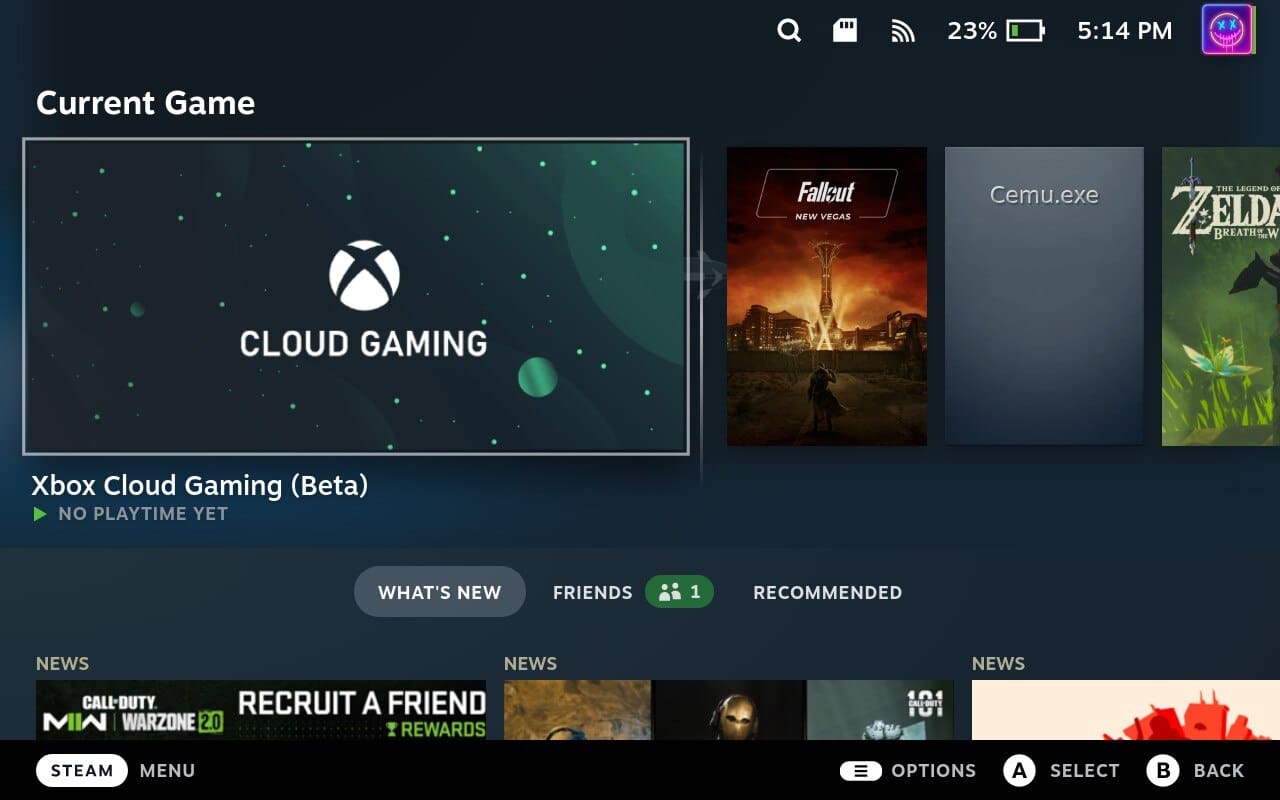
Task: Switch to the Friends tab
Action: 593,593
